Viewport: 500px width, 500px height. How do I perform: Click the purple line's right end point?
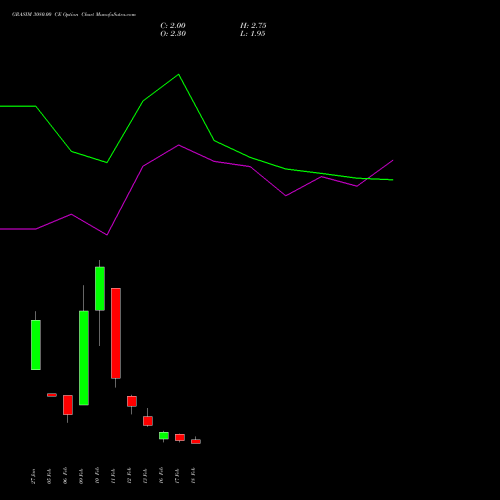[393, 160]
